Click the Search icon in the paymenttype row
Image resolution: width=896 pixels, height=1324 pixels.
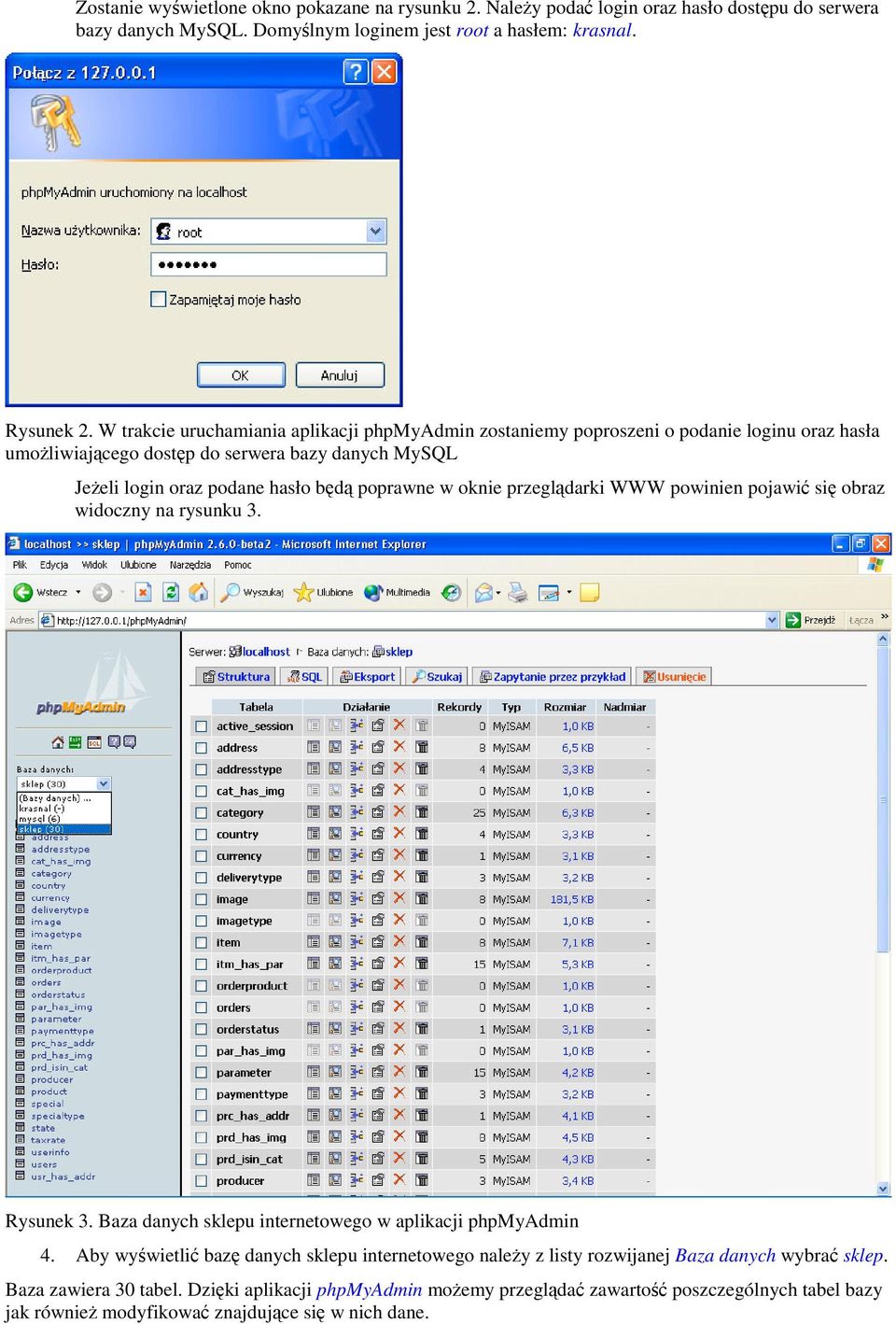[335, 1093]
